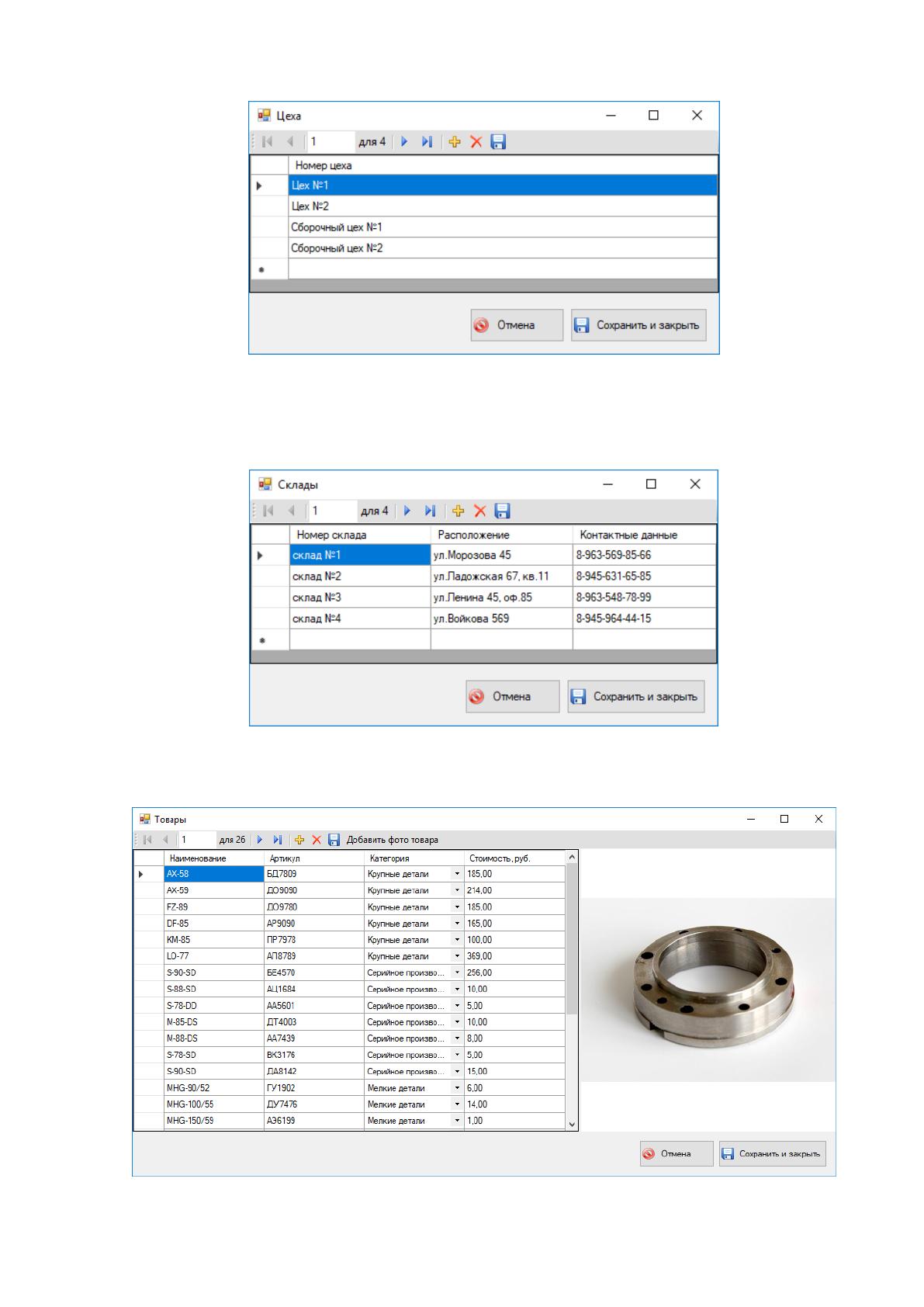The height and width of the screenshot is (1307, 924).
Task: Expand category dropdown for S-90-SD 256,00 row
Action: click(457, 972)
